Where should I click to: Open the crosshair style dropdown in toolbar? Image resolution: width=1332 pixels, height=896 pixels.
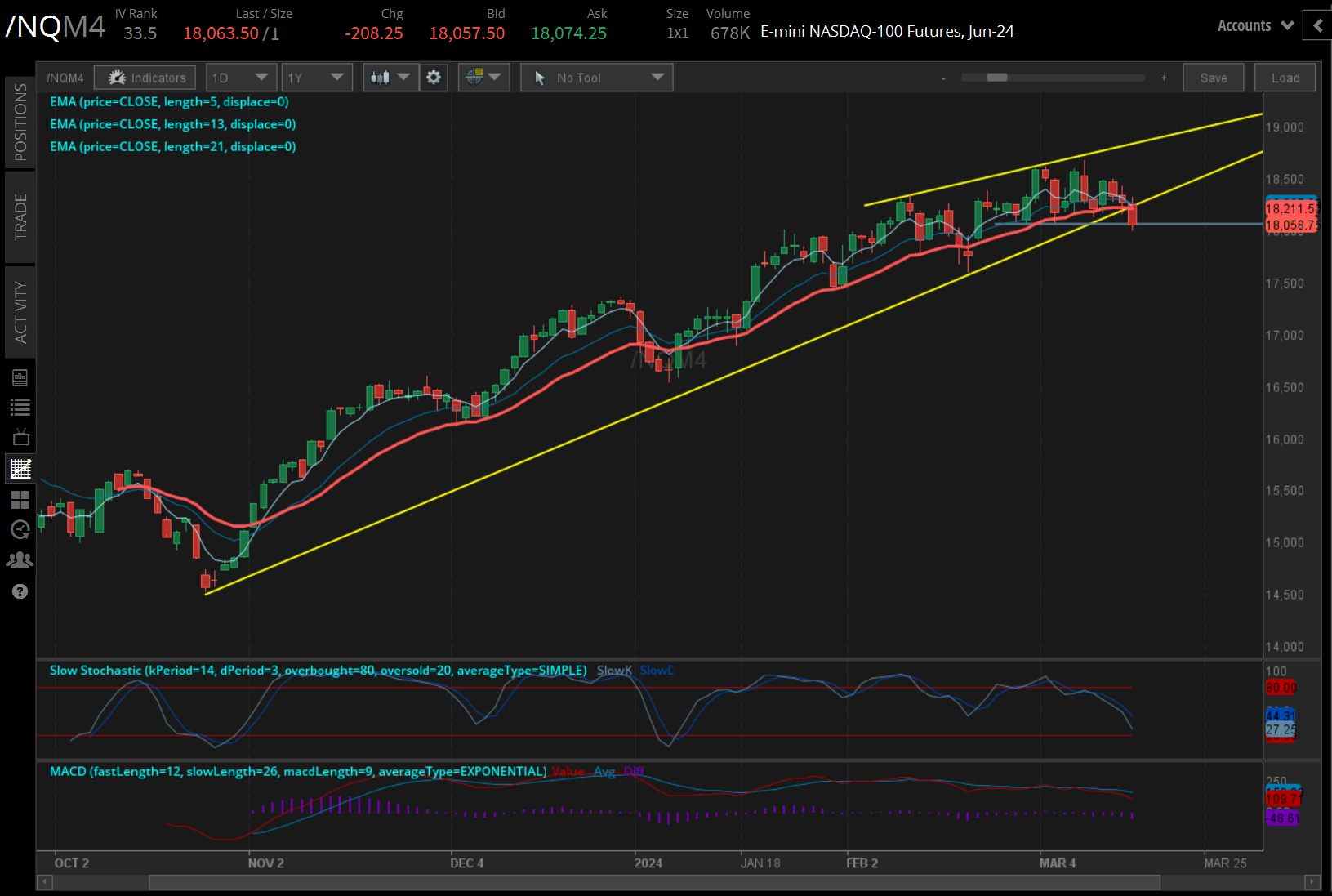(483, 77)
